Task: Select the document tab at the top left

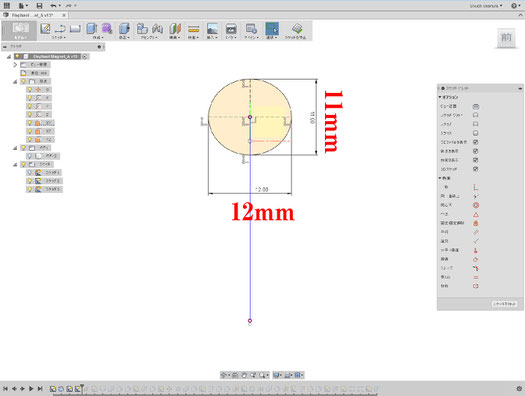Action: [33, 15]
